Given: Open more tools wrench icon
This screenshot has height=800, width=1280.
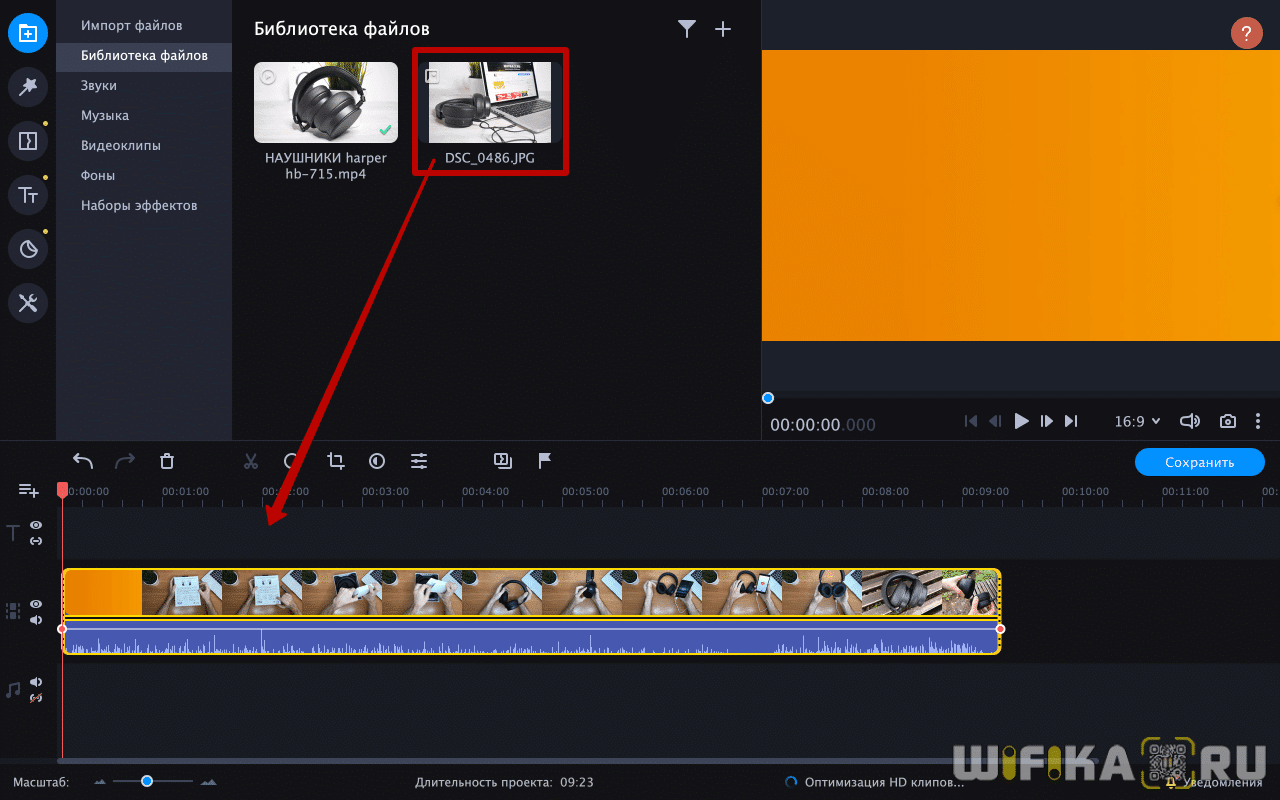Looking at the screenshot, I should 28,303.
